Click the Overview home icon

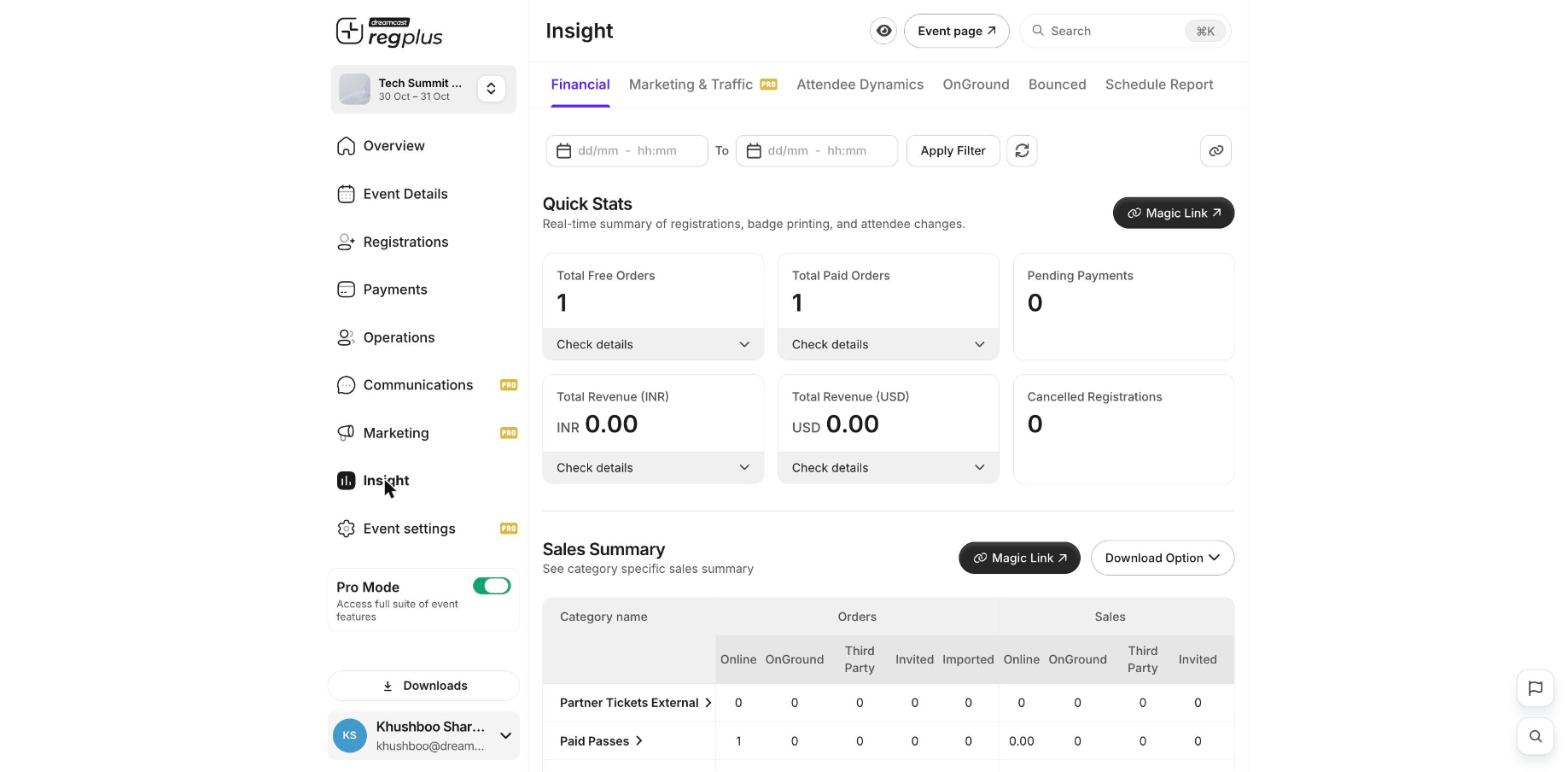click(x=346, y=146)
